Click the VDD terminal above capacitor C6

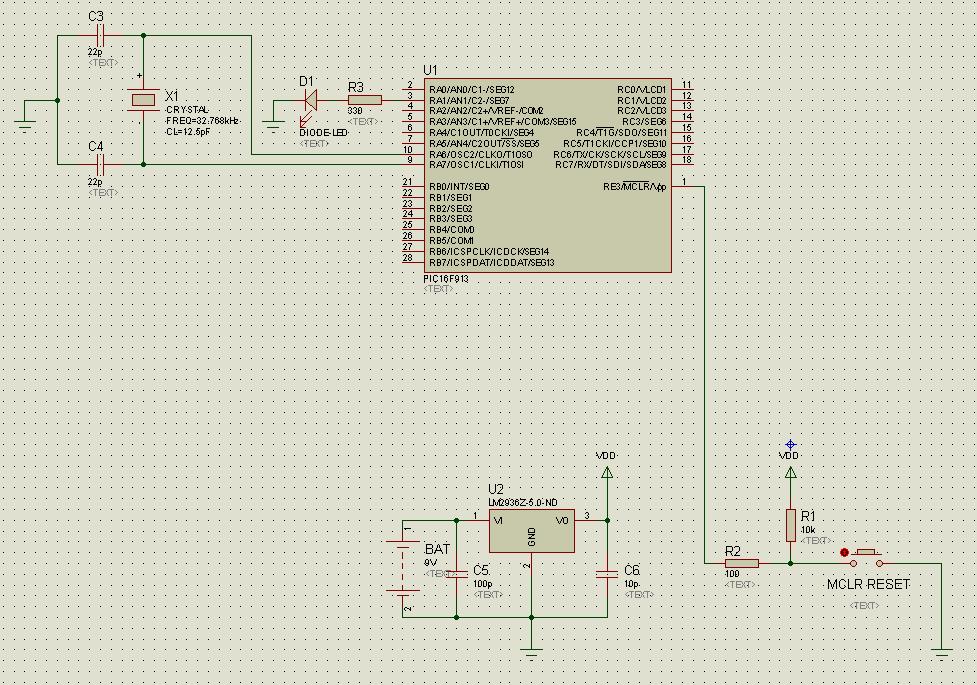(606, 471)
